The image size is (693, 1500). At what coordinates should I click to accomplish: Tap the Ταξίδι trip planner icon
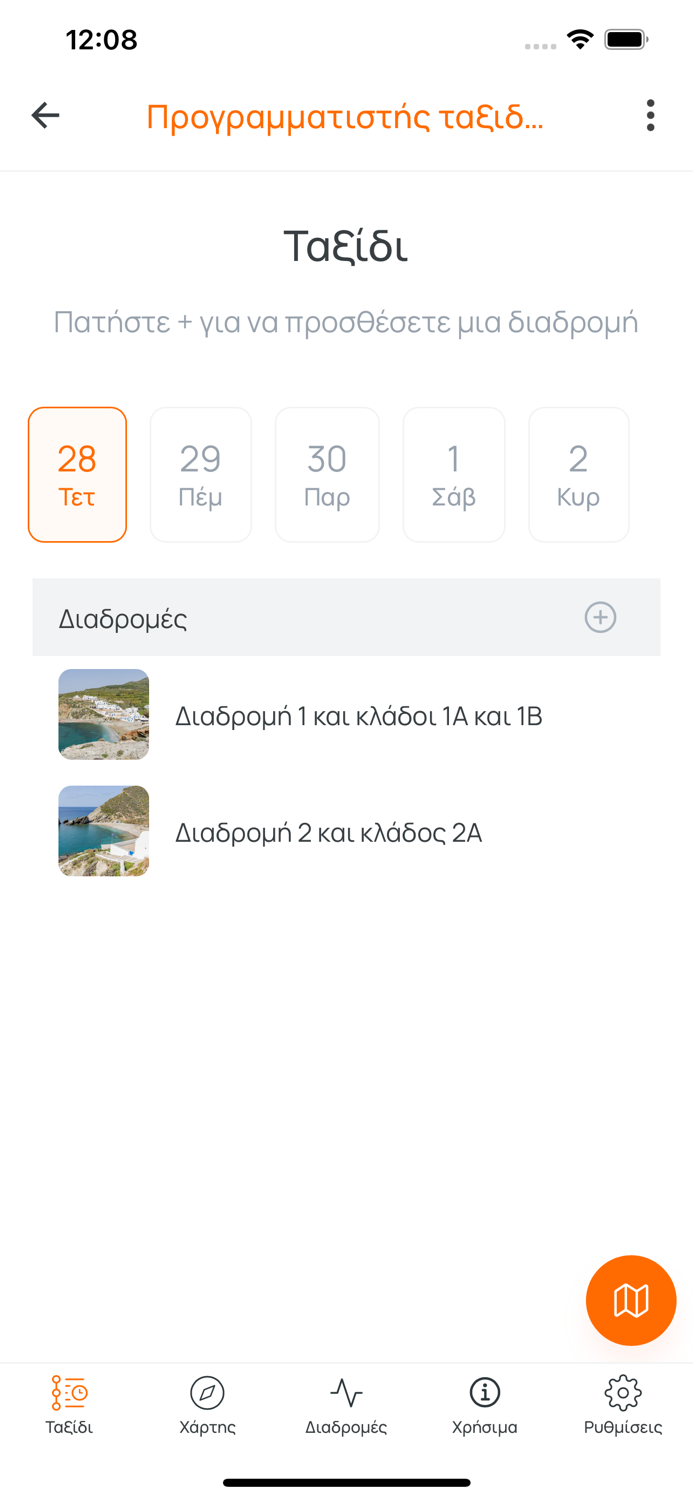[69, 1393]
